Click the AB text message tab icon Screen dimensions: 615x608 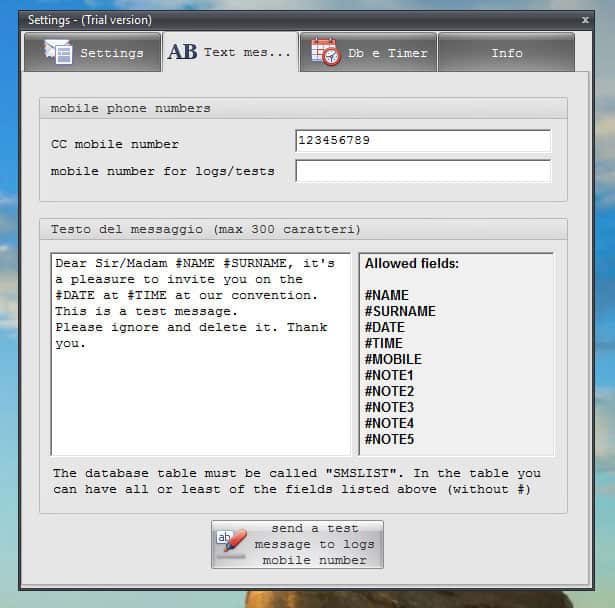(x=182, y=52)
